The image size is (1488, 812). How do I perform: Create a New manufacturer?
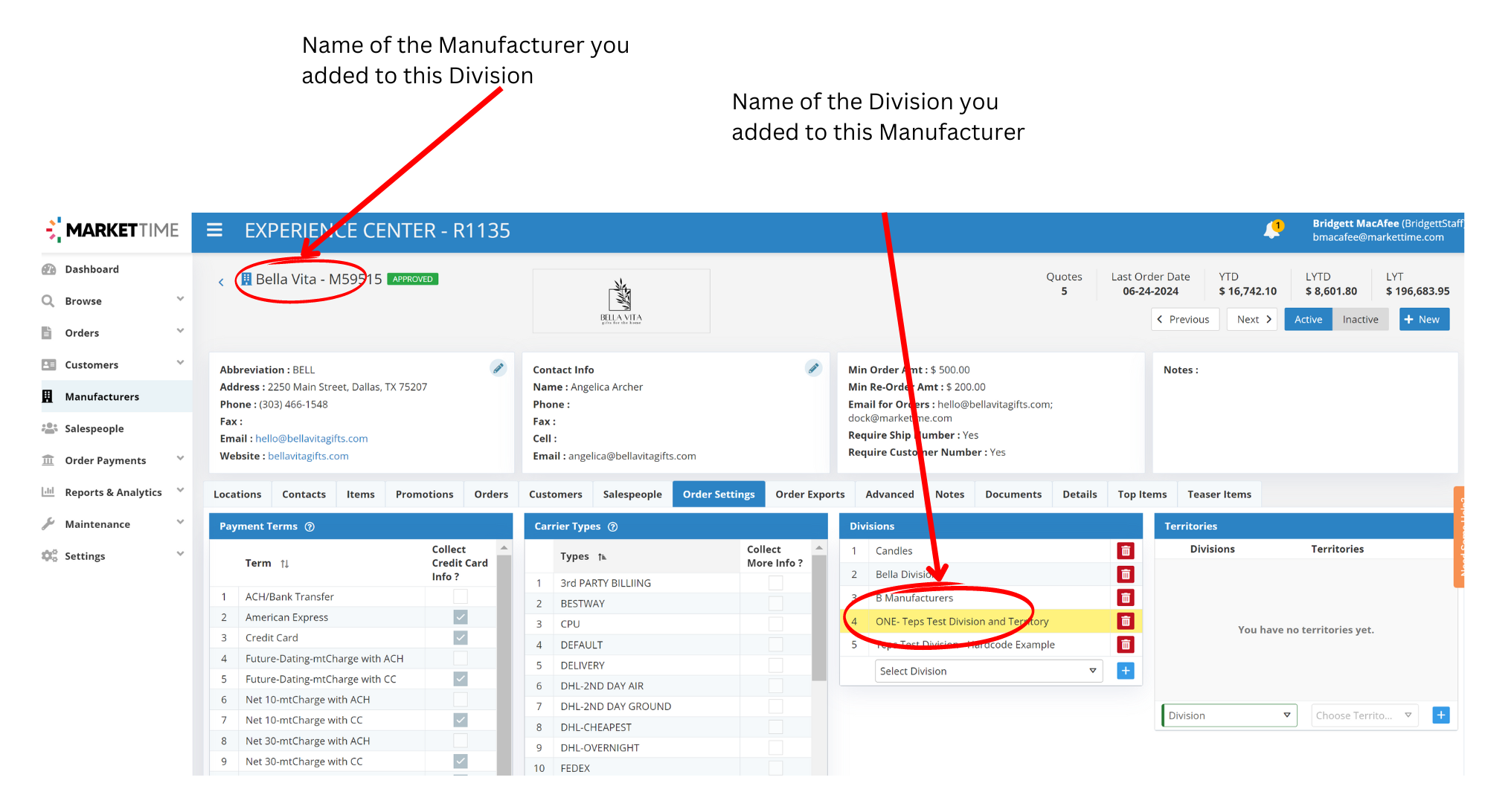pos(1423,320)
